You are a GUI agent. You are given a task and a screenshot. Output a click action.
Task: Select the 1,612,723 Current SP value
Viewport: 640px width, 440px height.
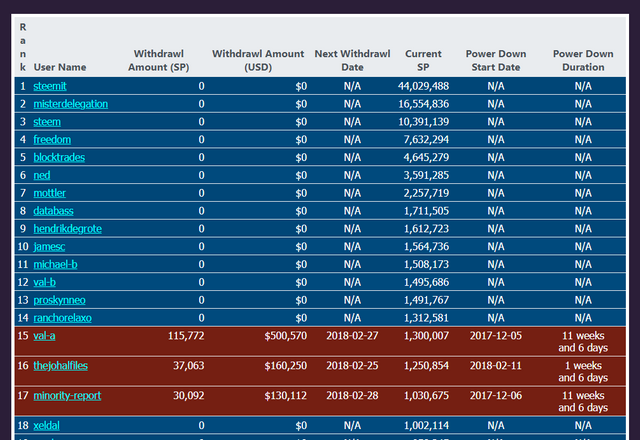427,229
